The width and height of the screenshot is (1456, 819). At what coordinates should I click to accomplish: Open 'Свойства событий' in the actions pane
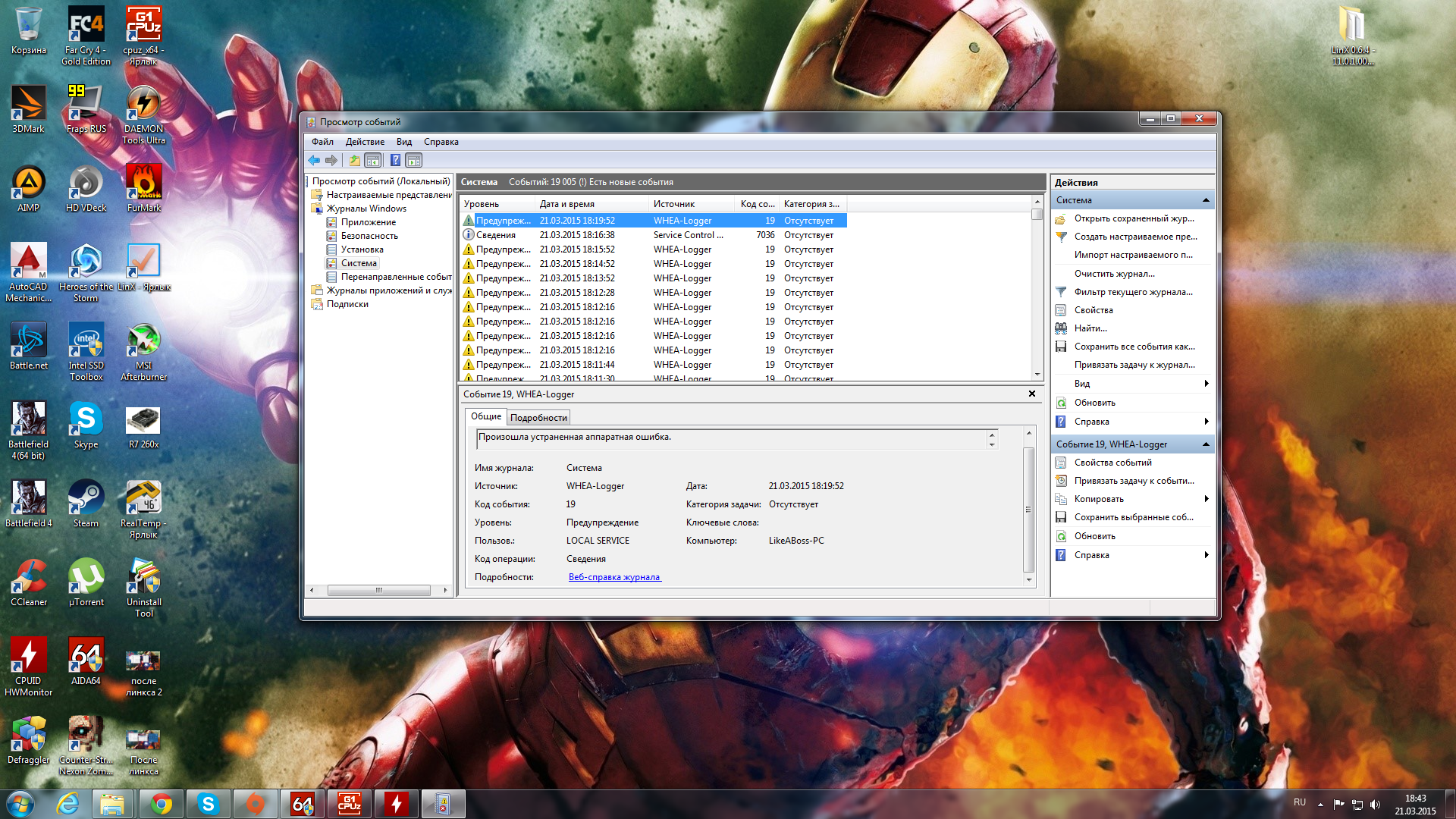click(x=1112, y=463)
